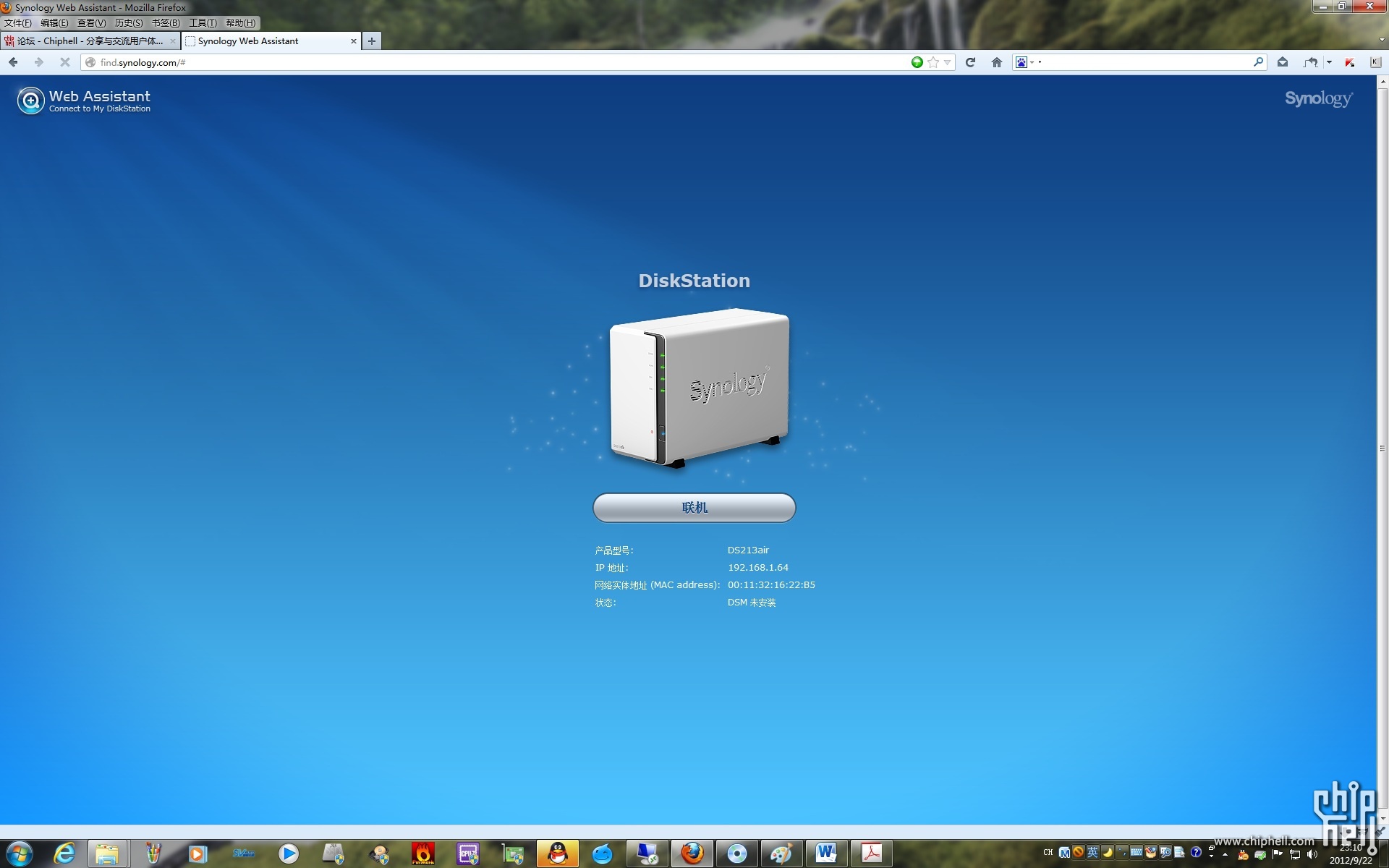Open the pencil cup taskbar icon
Screen dimensions: 1389x868
[153, 854]
